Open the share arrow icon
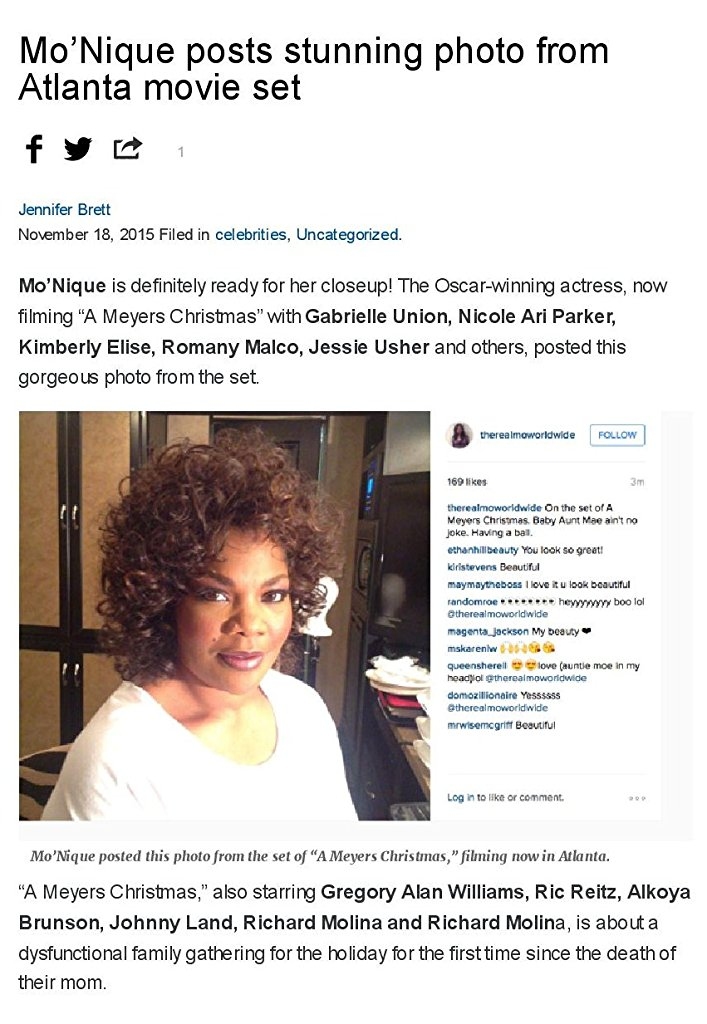707x1024 pixels. point(127,148)
